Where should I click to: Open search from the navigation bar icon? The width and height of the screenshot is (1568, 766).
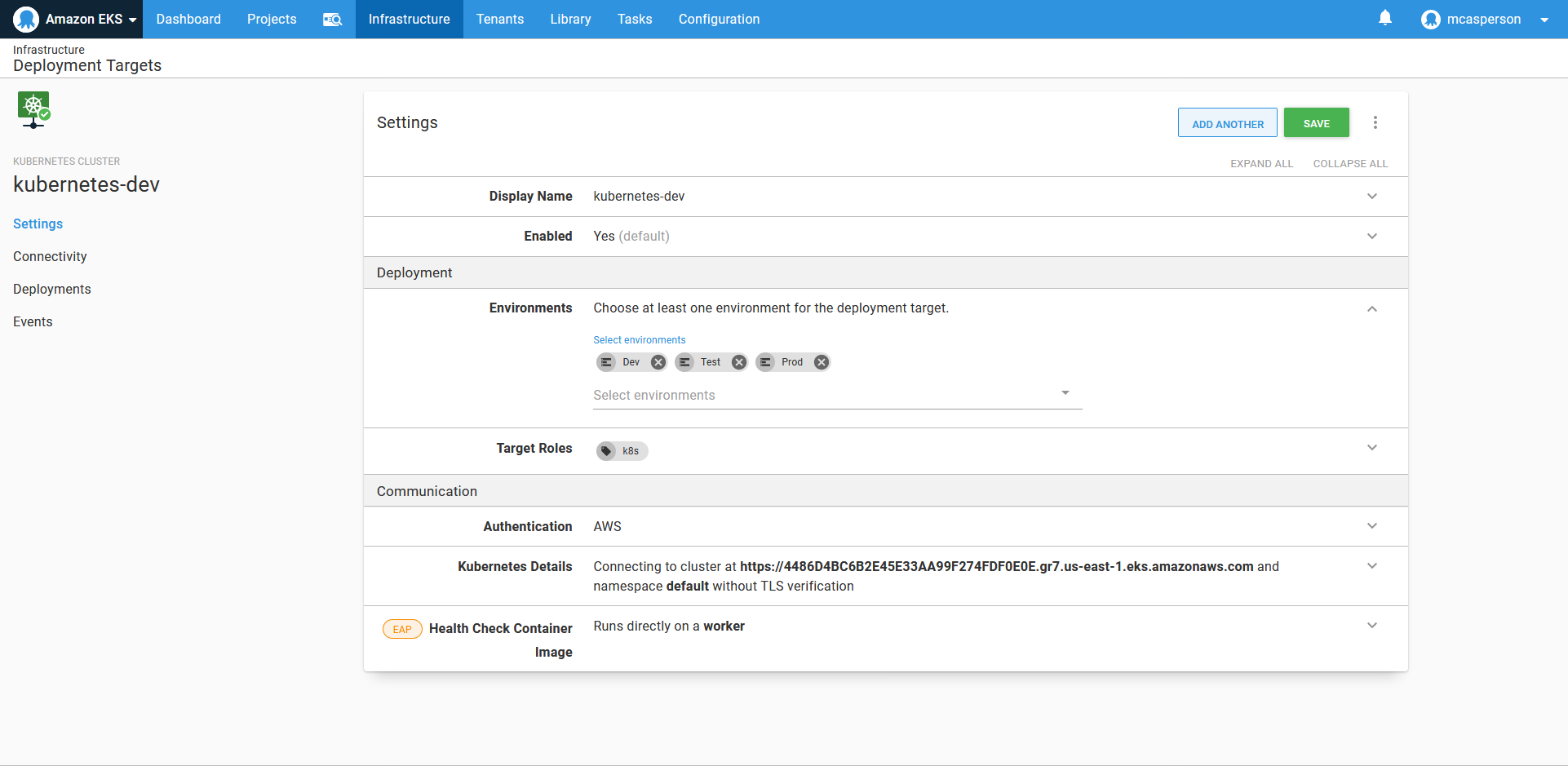click(332, 19)
